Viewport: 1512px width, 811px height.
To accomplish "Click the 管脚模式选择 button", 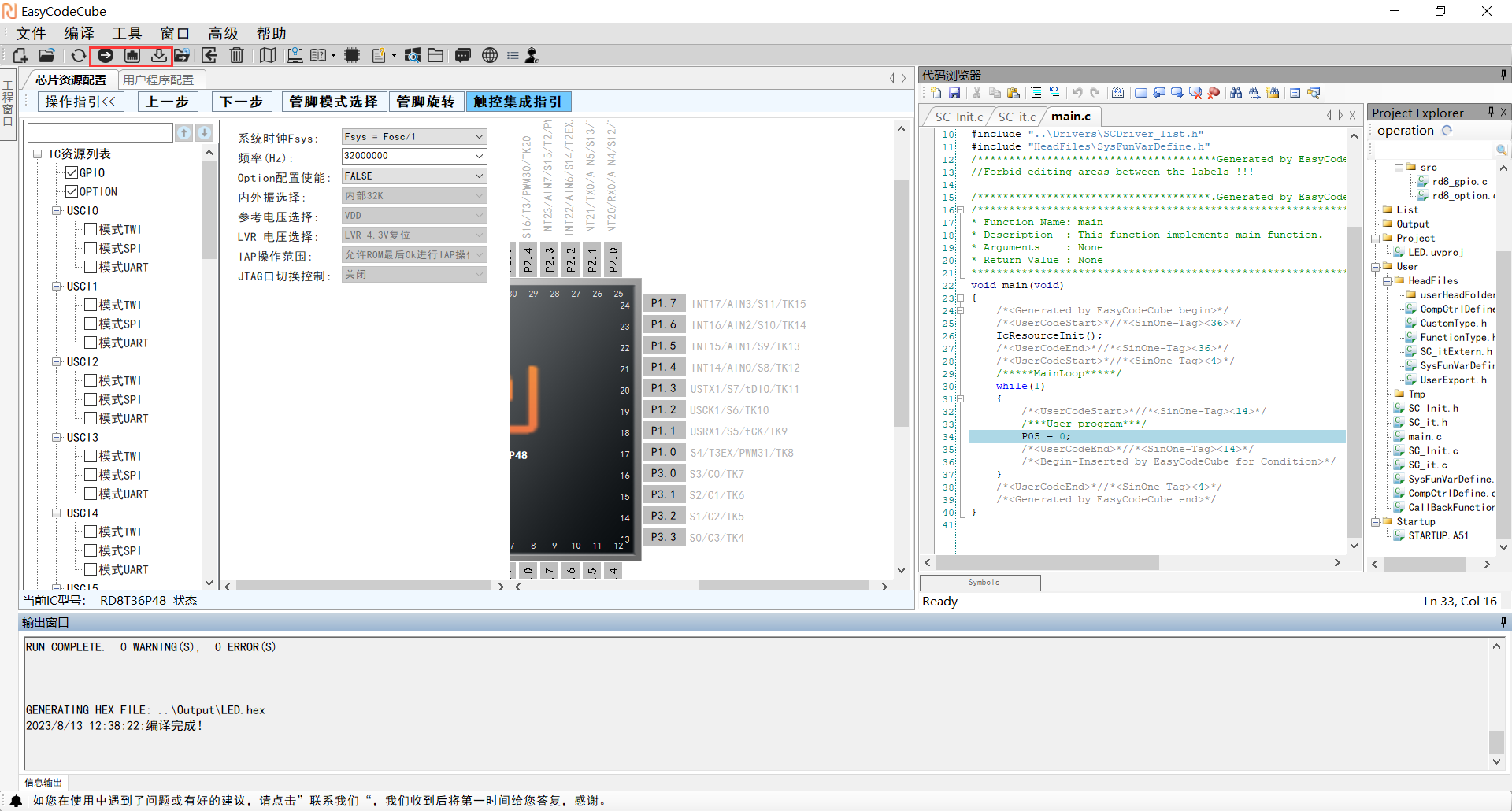I will [333, 102].
